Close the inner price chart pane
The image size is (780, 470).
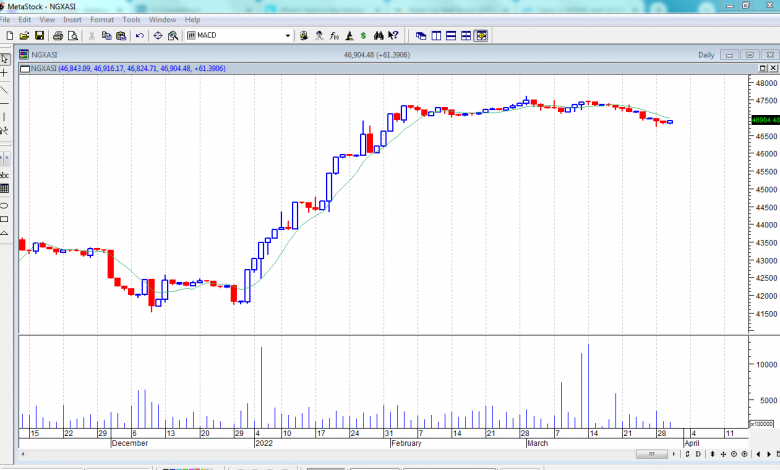(773, 68)
